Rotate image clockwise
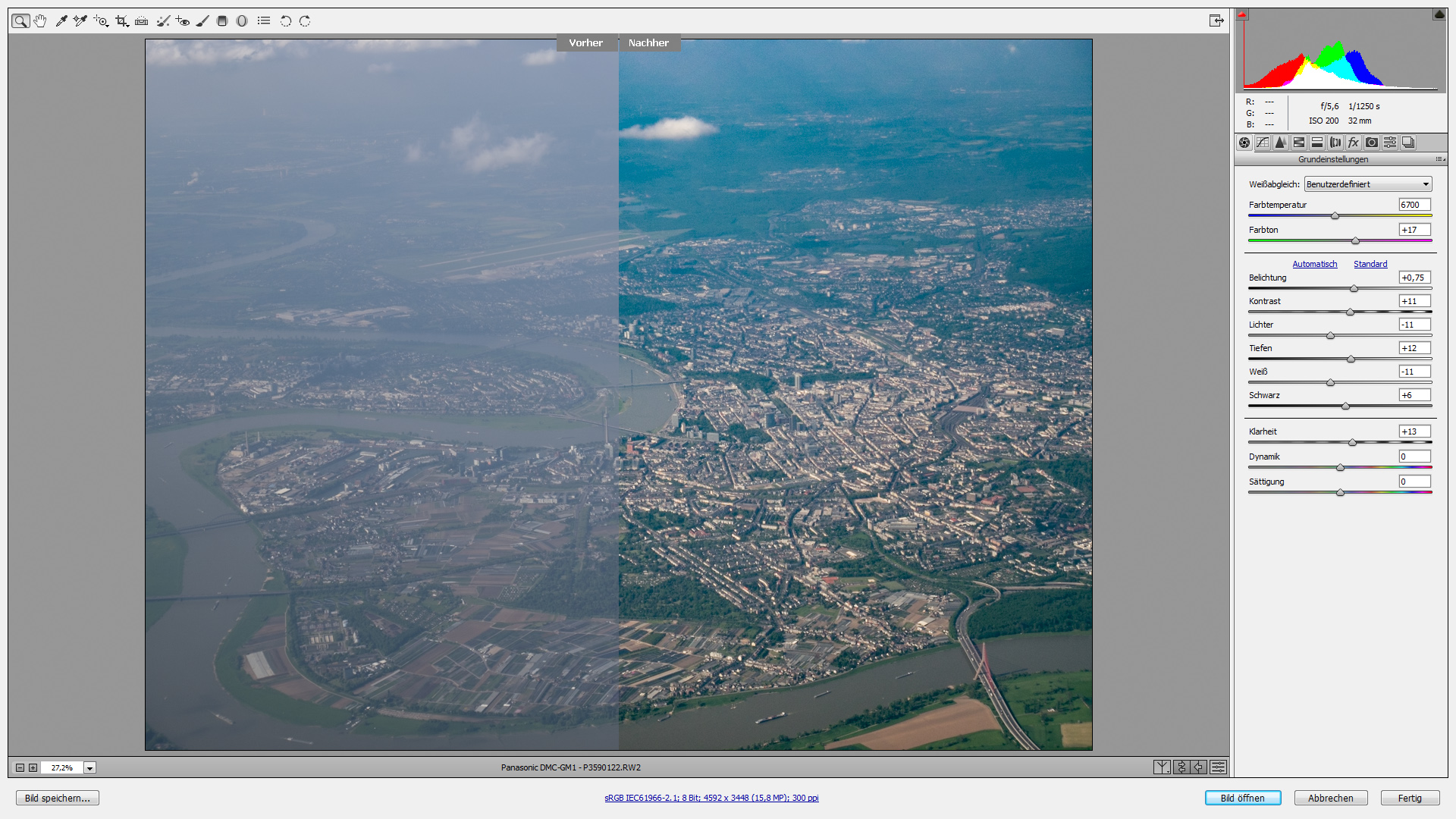Image resolution: width=1456 pixels, height=819 pixels. [305, 21]
